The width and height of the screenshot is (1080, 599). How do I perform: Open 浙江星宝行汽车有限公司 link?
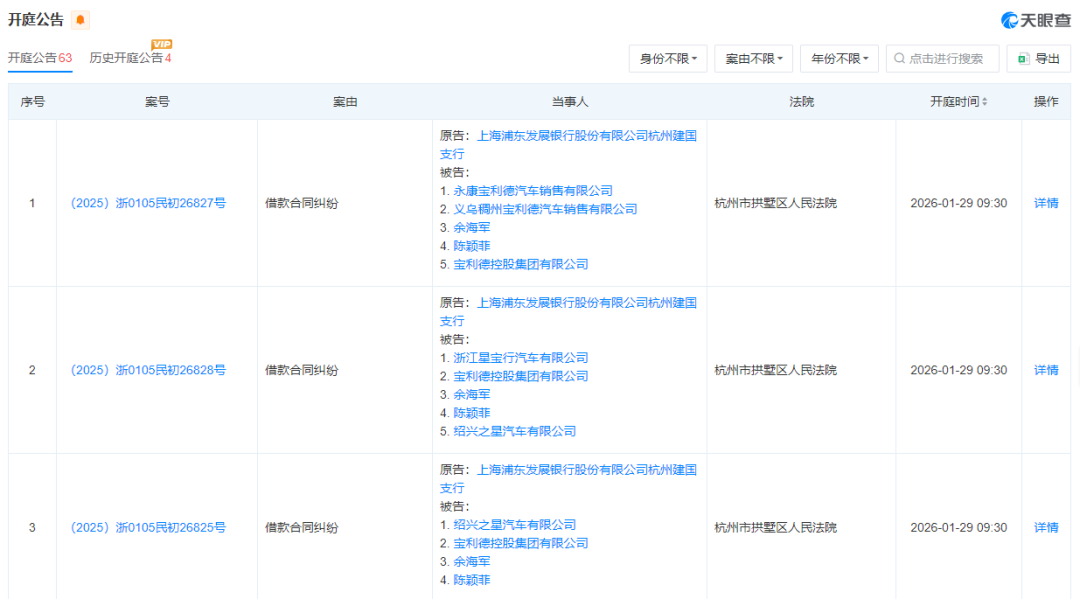click(521, 358)
